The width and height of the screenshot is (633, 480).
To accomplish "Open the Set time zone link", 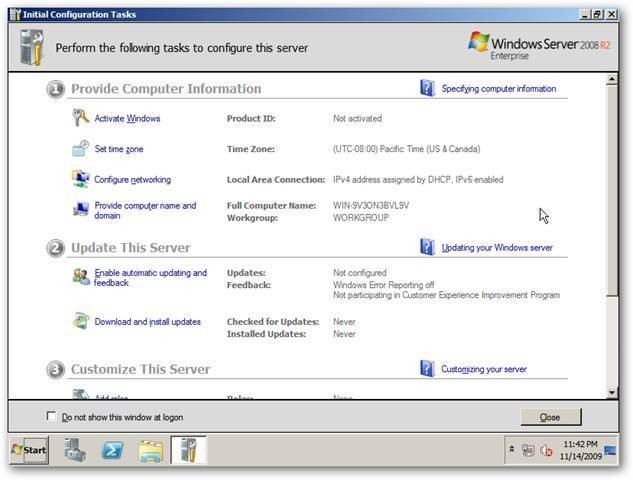I will (119, 149).
